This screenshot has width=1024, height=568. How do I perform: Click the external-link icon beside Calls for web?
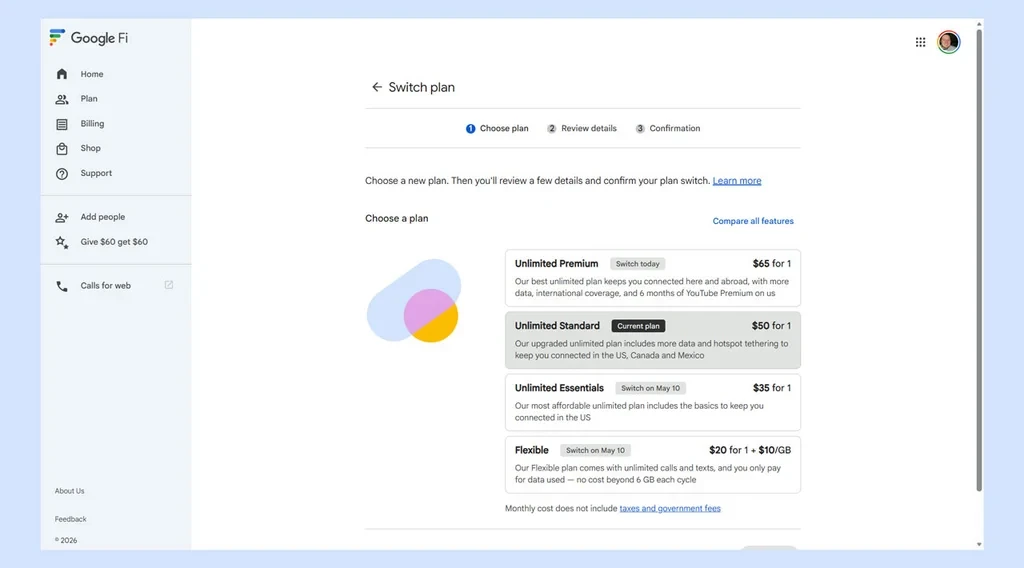pos(168,285)
